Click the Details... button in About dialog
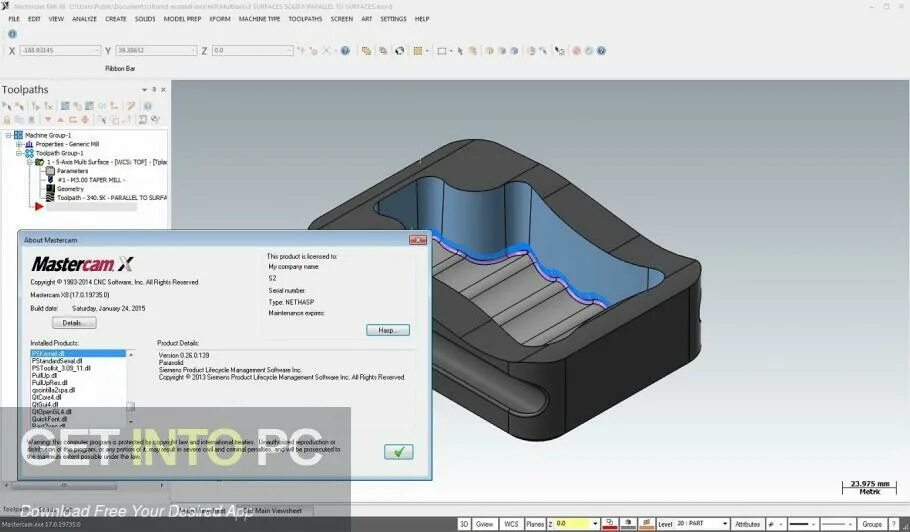Image resolution: width=910 pixels, height=532 pixels. (x=74, y=323)
